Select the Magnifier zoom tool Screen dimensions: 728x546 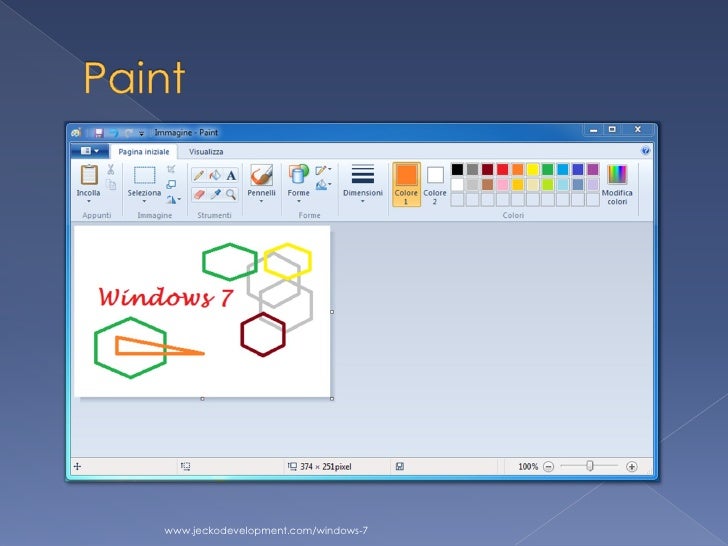click(231, 194)
